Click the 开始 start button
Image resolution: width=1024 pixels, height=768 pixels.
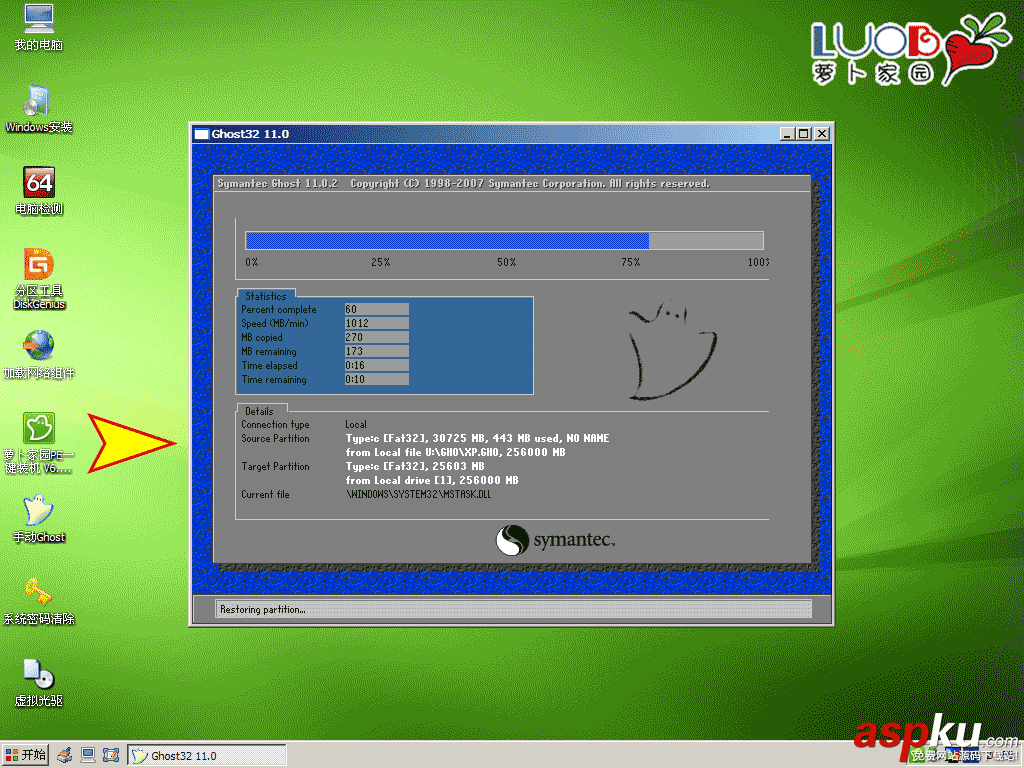click(25, 756)
